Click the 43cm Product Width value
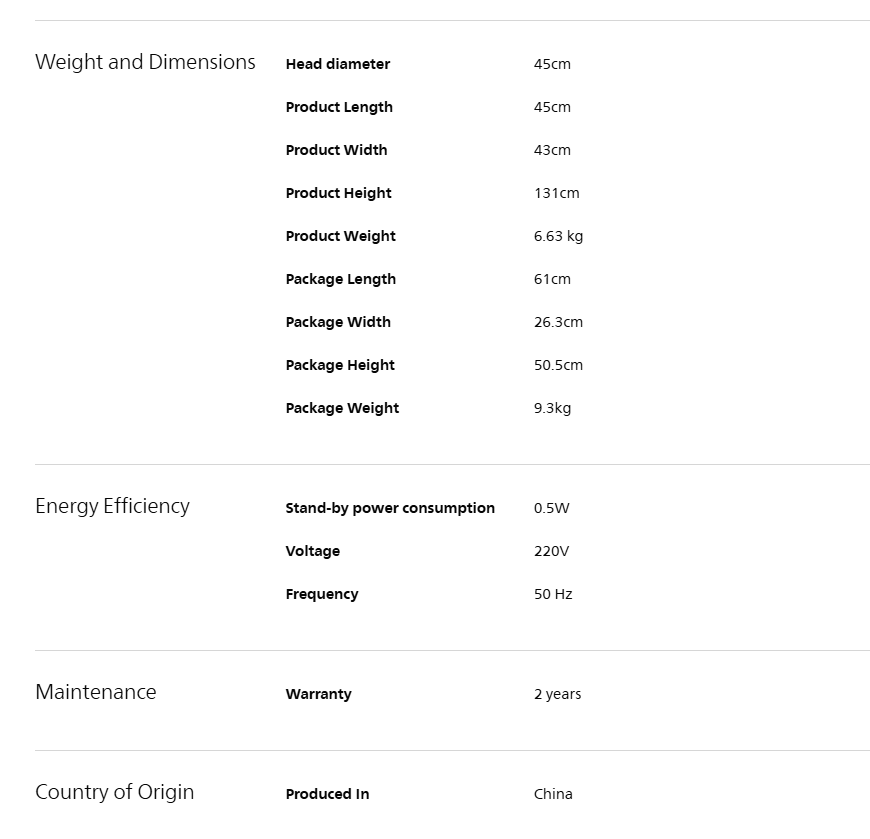 tap(552, 150)
